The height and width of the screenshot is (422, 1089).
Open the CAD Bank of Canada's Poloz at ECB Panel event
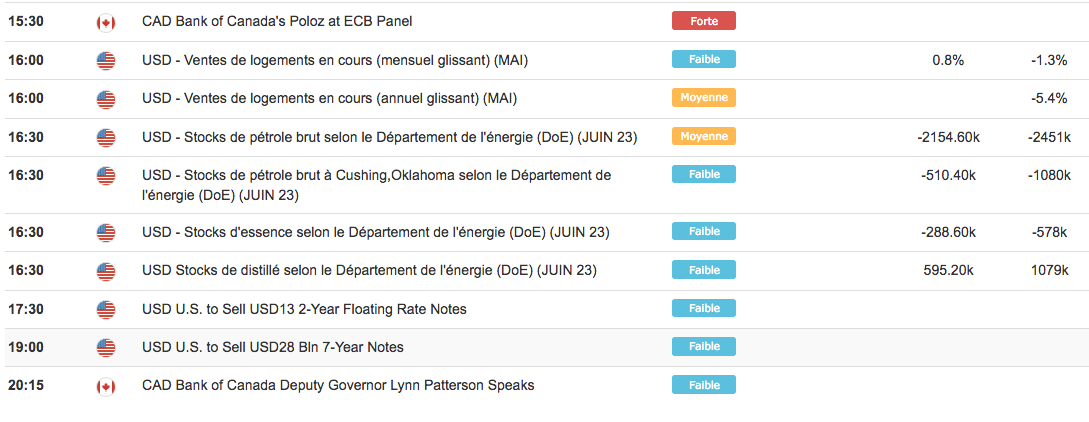point(277,22)
